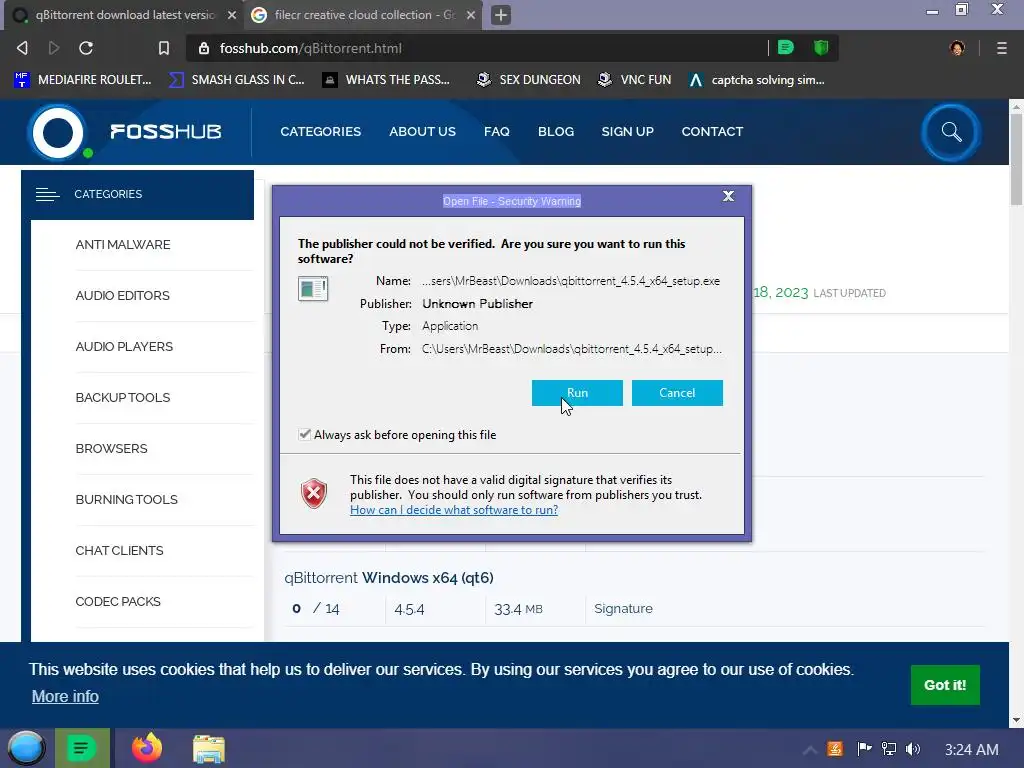This screenshot has width=1024, height=768.
Task: Click the scrollbar down arrow
Action: 1016,720
